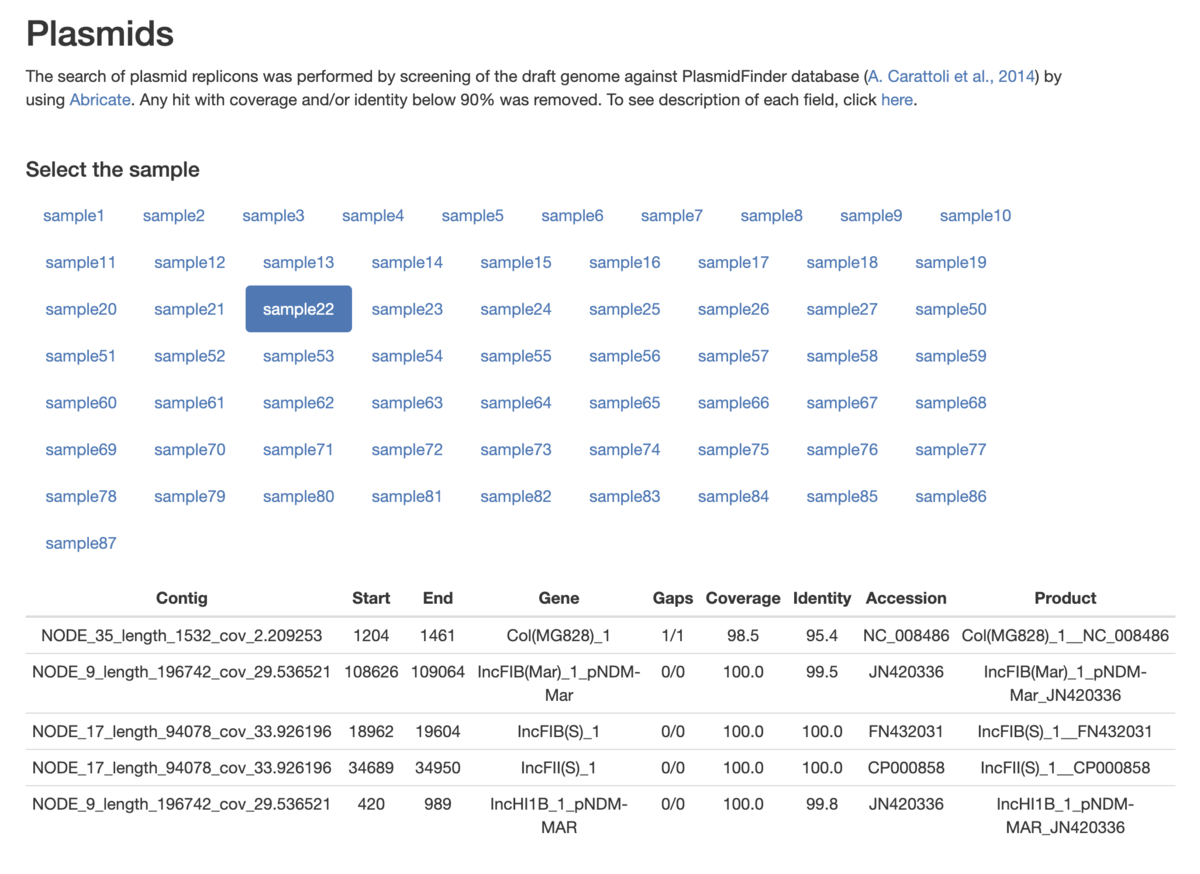Open the sample82 tab
Screen dimensions: 1200x874
coord(516,497)
